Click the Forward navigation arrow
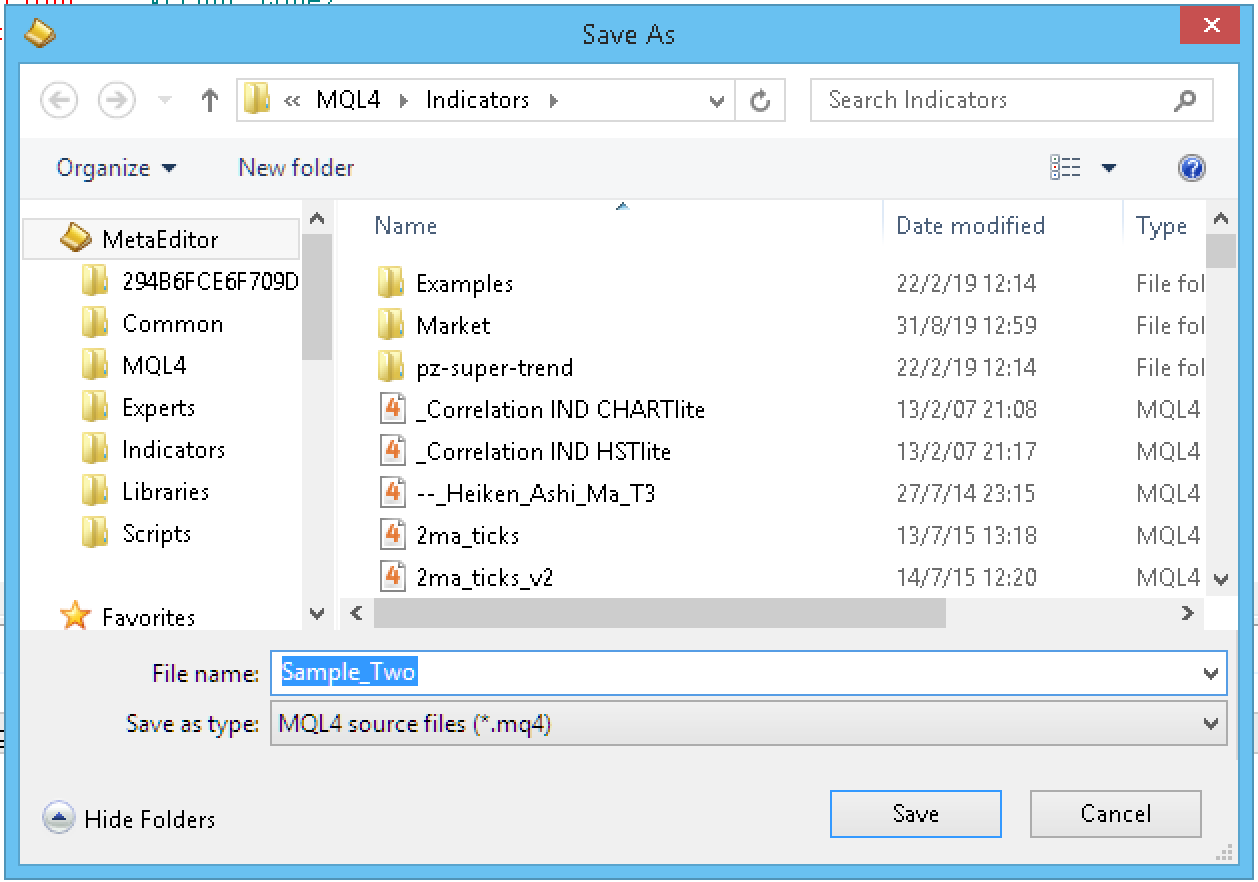This screenshot has height=882, width=1258. click(x=116, y=100)
